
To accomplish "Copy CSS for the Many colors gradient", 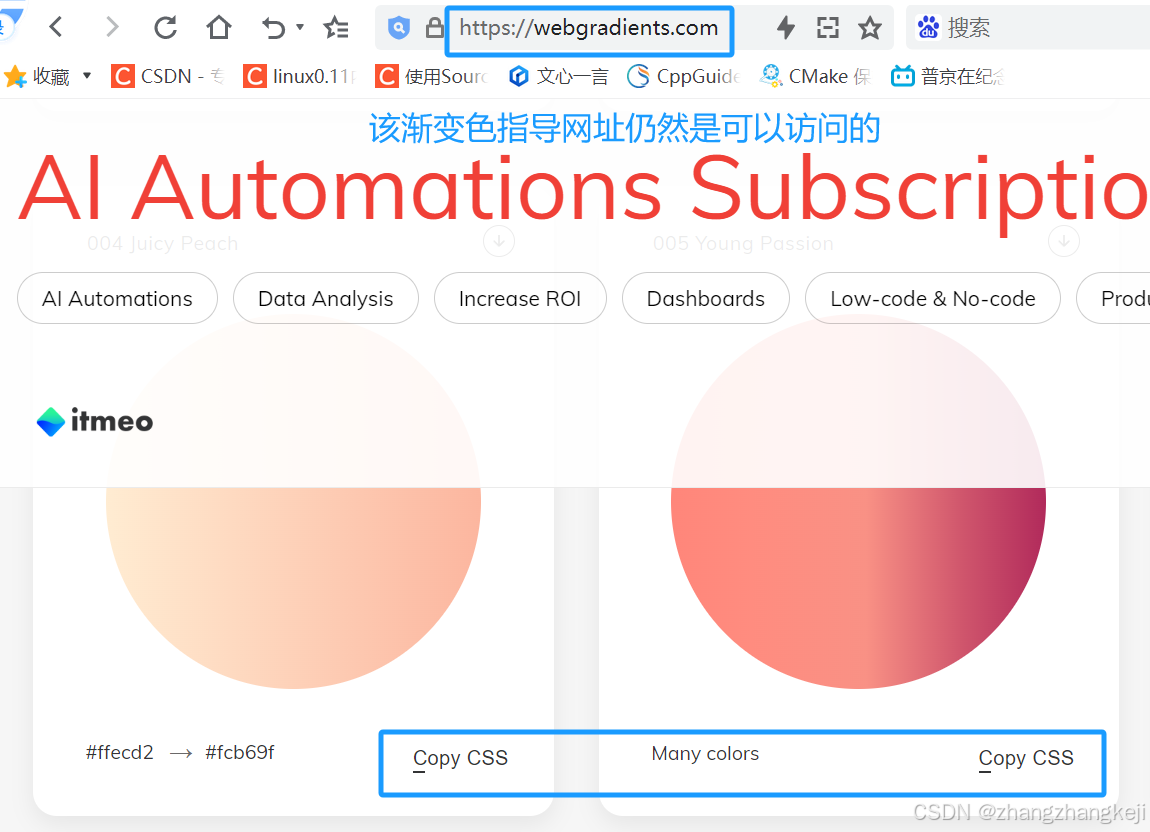I will point(1026,758).
